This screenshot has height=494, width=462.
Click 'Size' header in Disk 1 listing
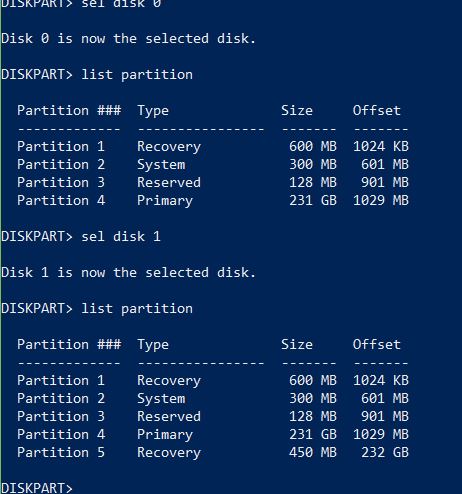pos(297,344)
